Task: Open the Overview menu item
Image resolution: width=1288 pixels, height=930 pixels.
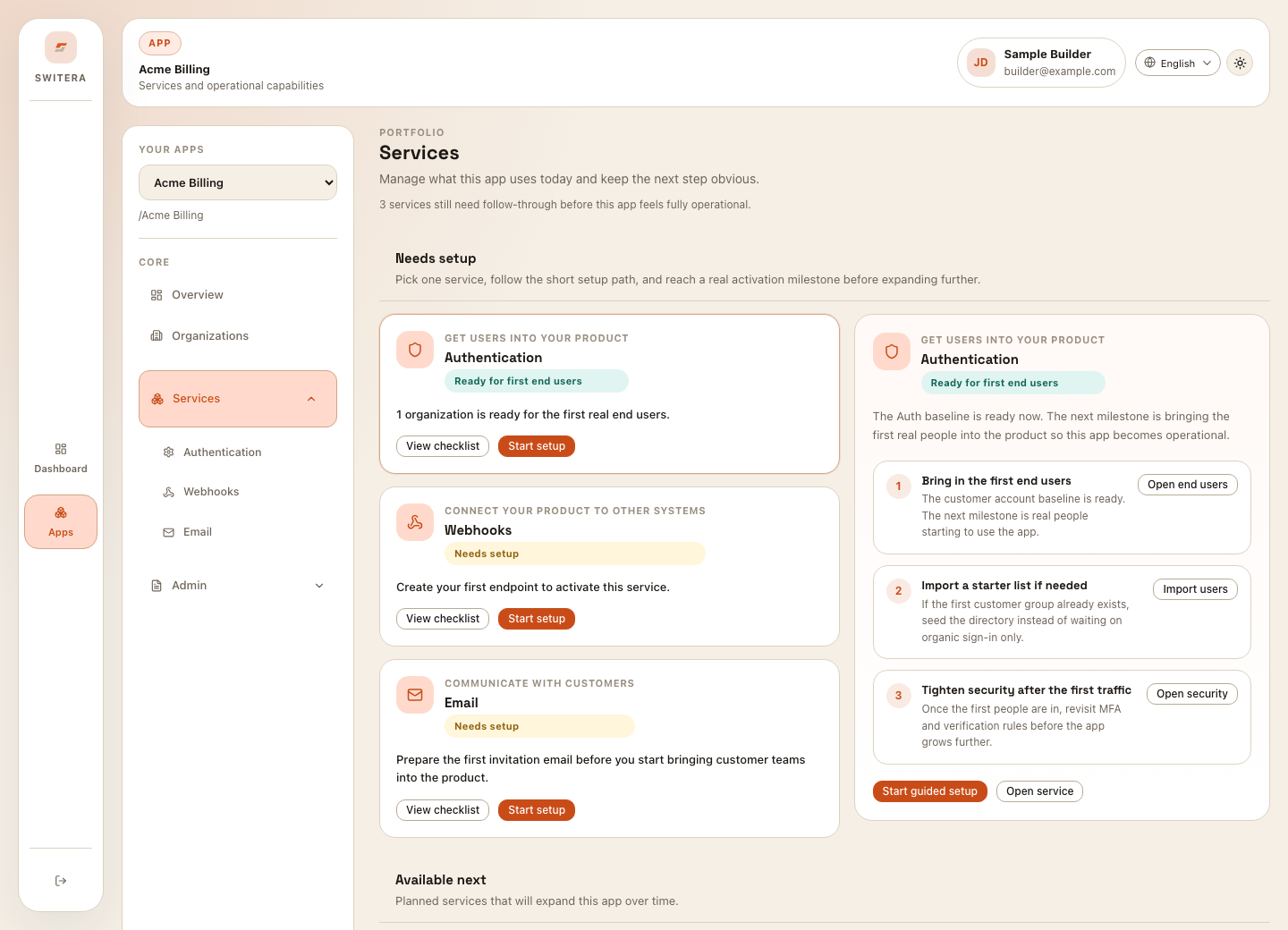Action: click(x=238, y=295)
